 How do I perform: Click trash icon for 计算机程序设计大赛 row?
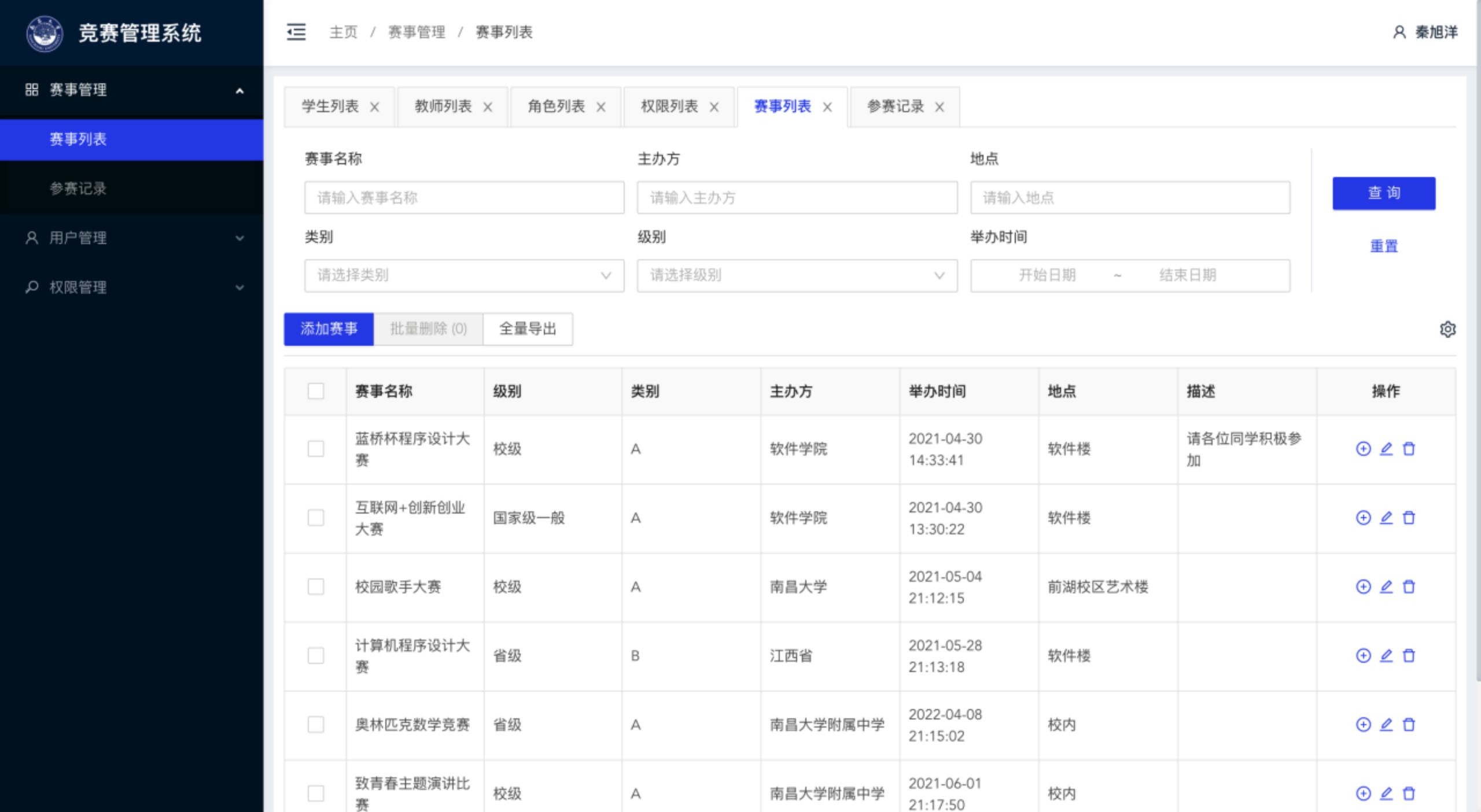[x=1409, y=655]
